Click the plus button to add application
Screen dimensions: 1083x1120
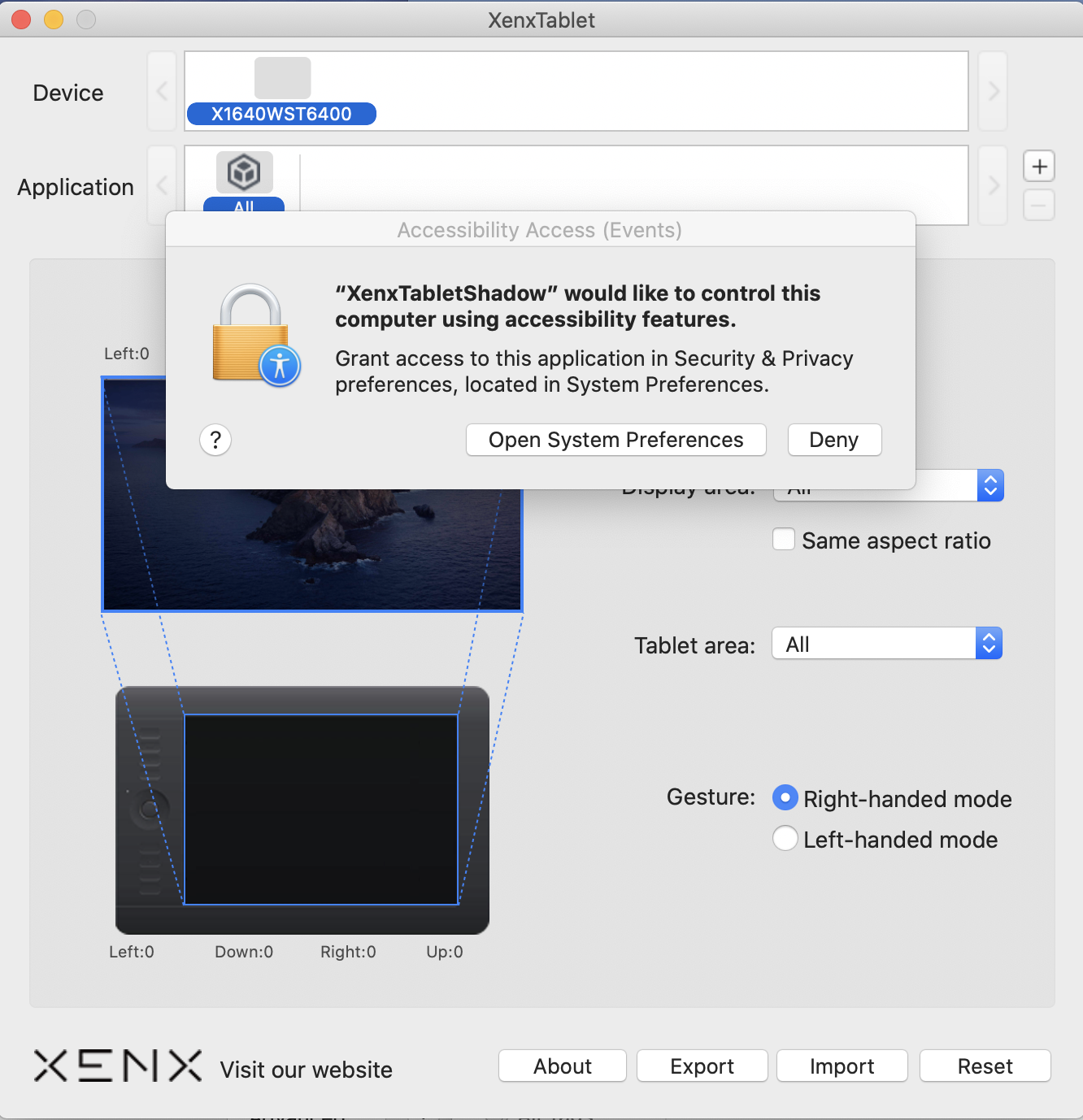tap(1039, 167)
